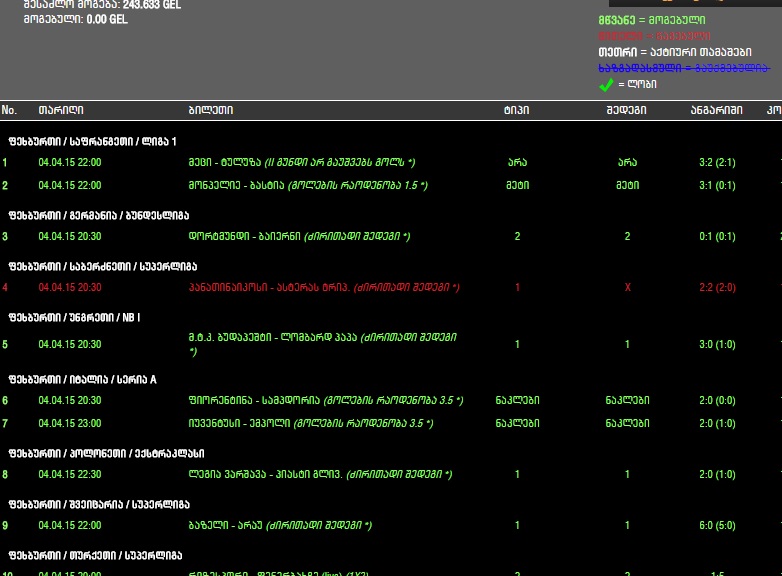782x576 pixels.
Task: Select the დორტმუნდი - ბაიერნი match
Action: point(299,237)
